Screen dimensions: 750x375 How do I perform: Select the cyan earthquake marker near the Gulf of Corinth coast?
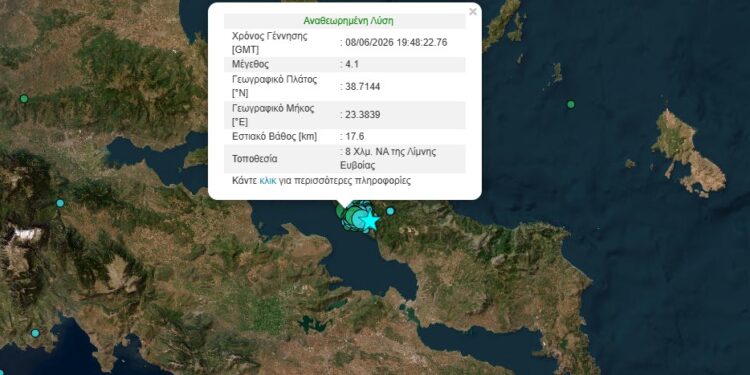[35, 333]
